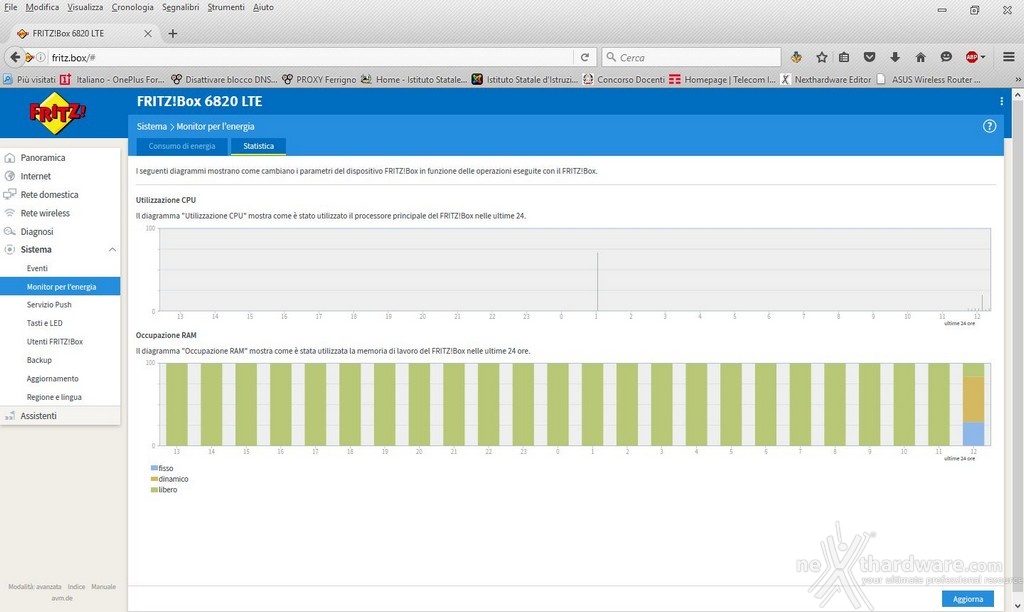The width and height of the screenshot is (1024, 612).
Task: Open the ASUS Wireless Router bookmark
Action: click(x=929, y=80)
